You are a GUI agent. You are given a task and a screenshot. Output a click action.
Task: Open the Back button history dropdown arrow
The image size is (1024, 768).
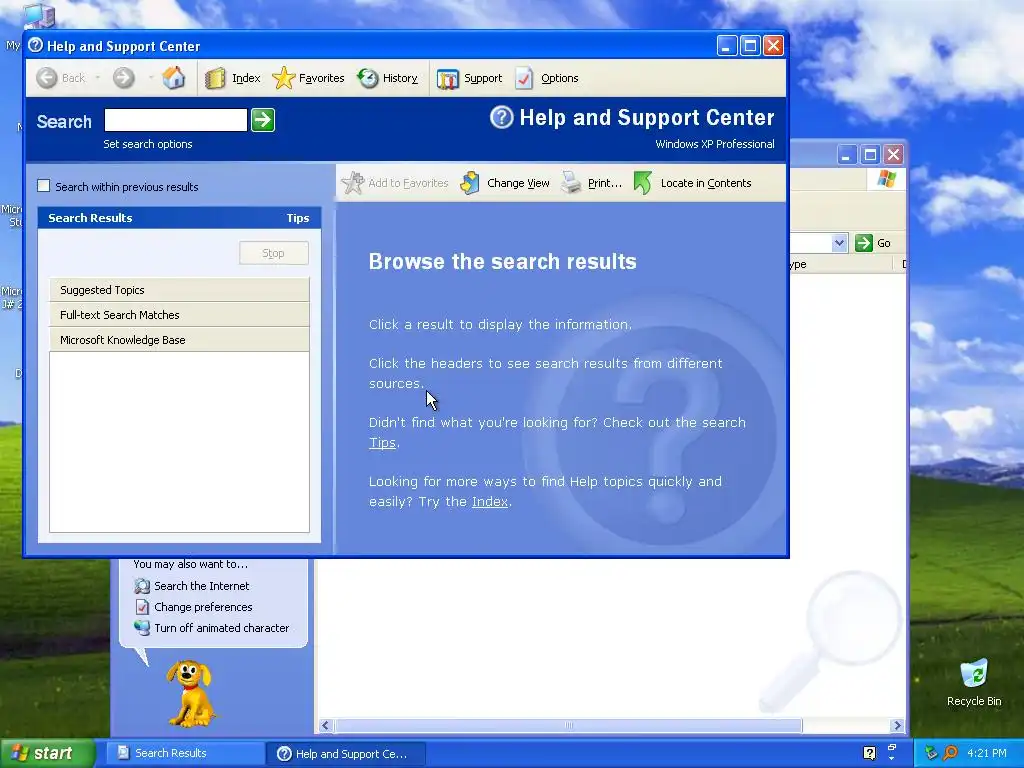tap(97, 78)
